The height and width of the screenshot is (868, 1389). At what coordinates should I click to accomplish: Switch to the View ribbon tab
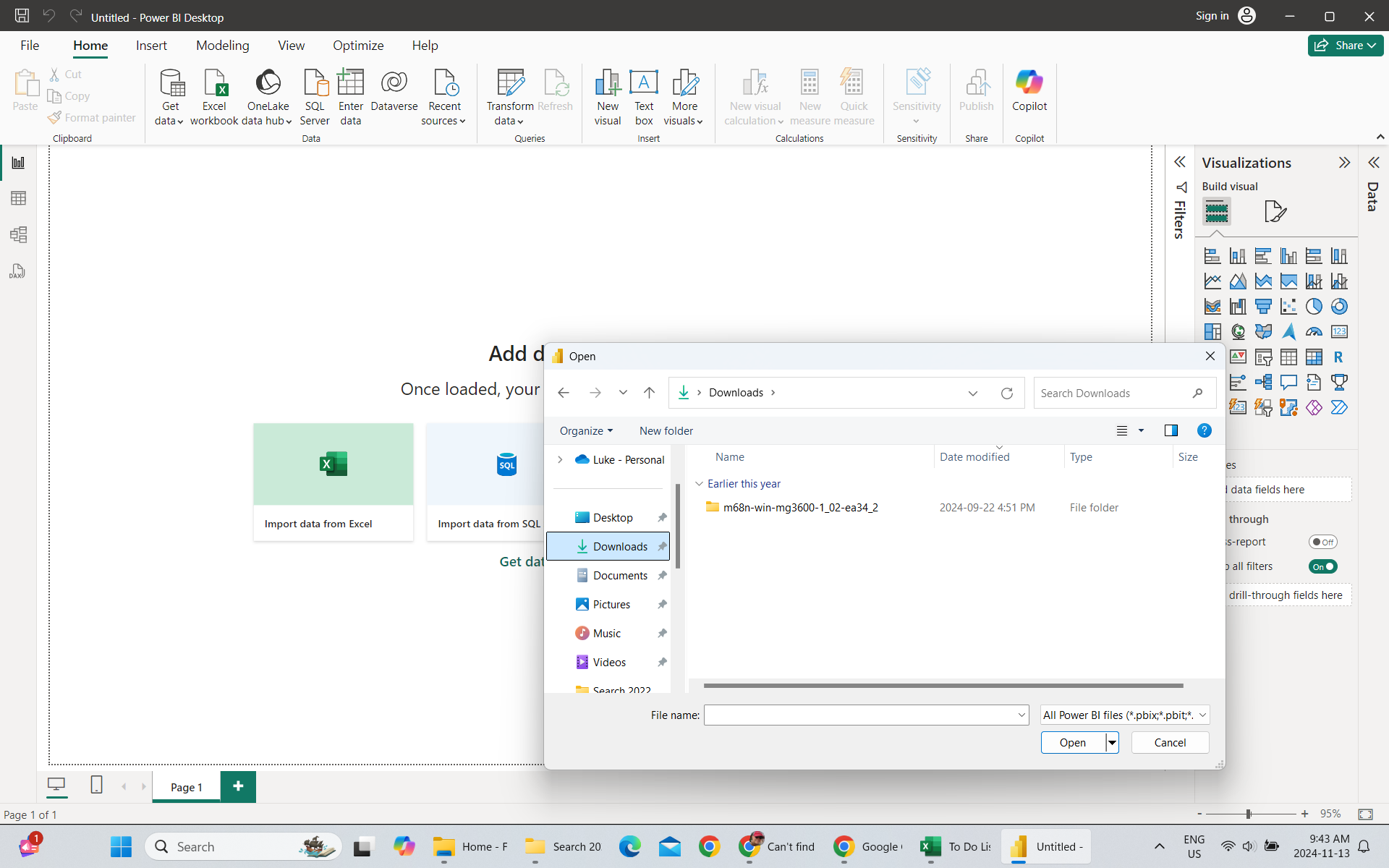coord(292,46)
